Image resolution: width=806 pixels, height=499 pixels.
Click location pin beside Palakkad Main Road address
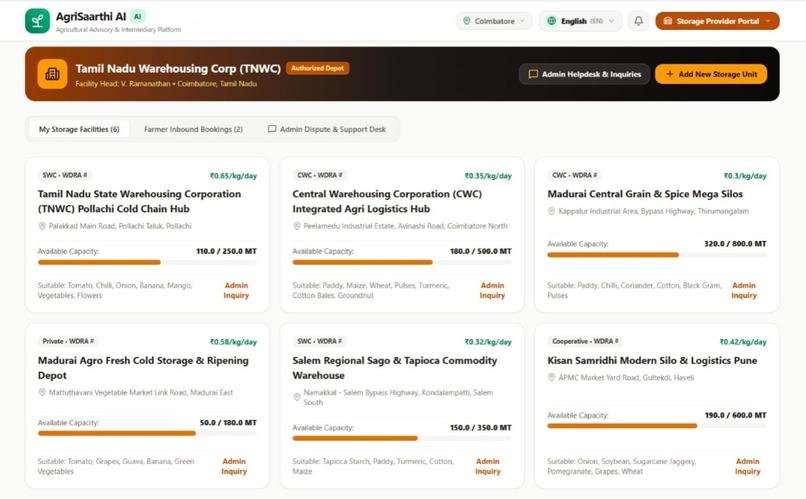click(42, 226)
